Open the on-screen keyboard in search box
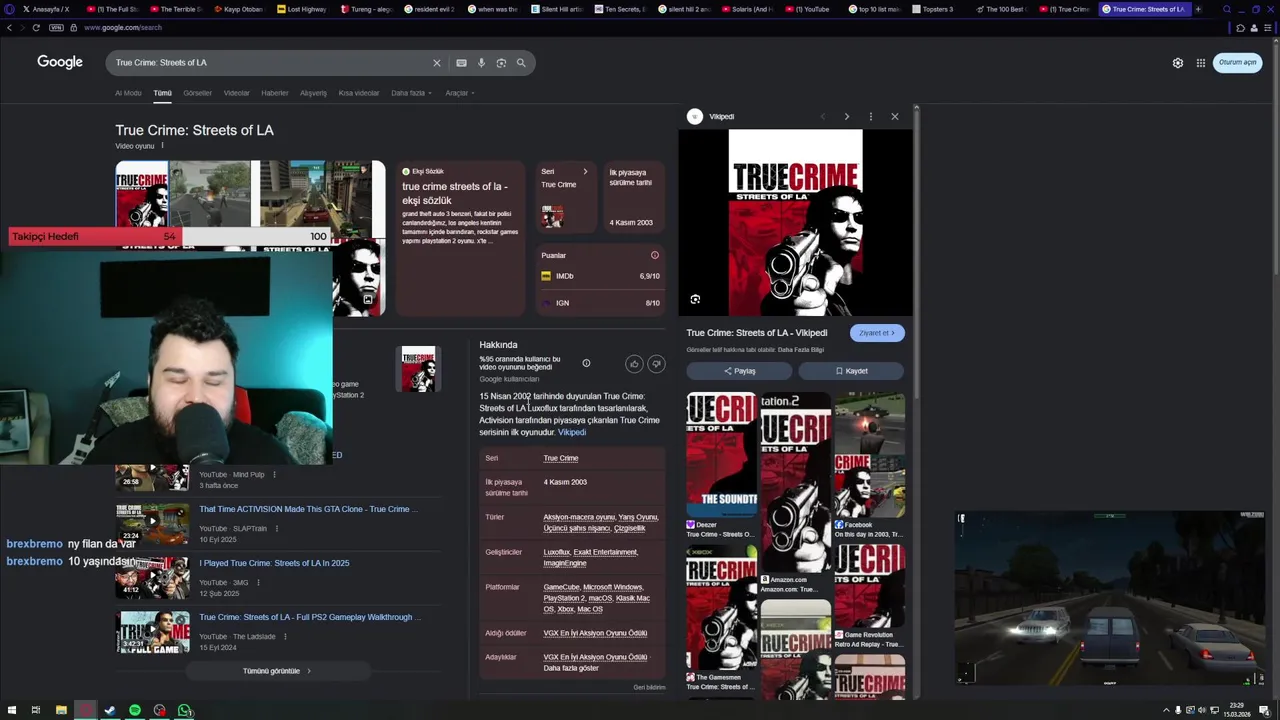The width and height of the screenshot is (1280, 720). tap(461, 63)
